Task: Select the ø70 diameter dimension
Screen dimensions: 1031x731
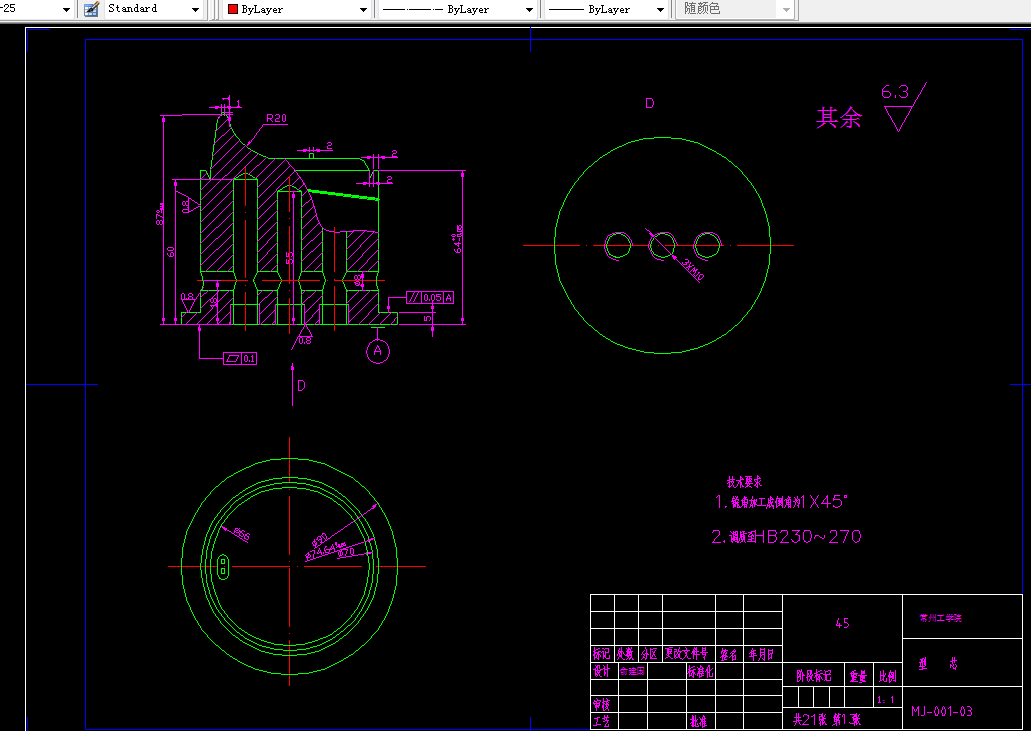Action: [347, 552]
